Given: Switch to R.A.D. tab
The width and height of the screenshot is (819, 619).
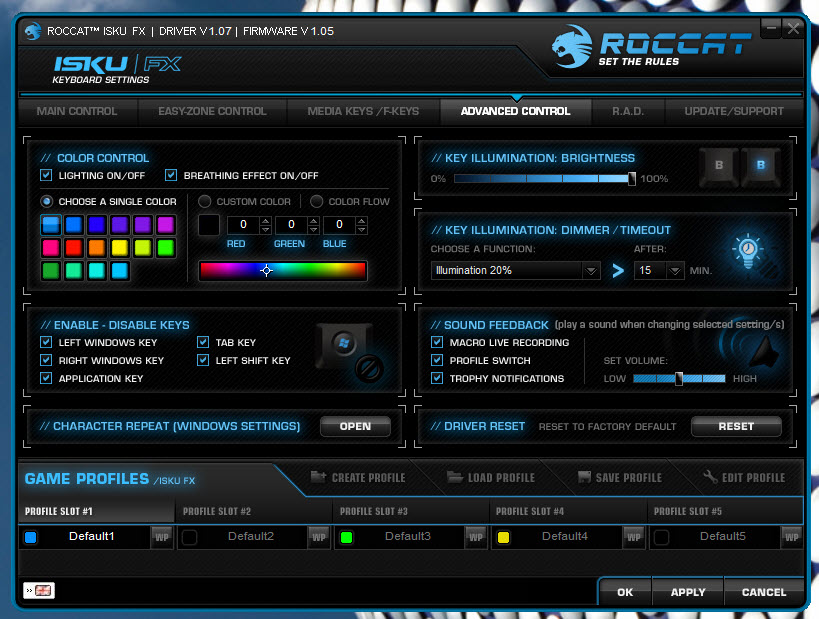Looking at the screenshot, I should point(628,111).
